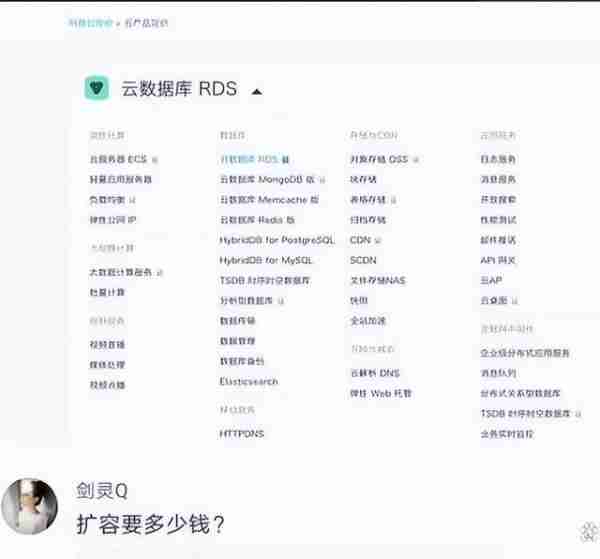This screenshot has width=600, height=559.
Task: Click the 云数据库 RDS heading title
Action: coord(179,89)
